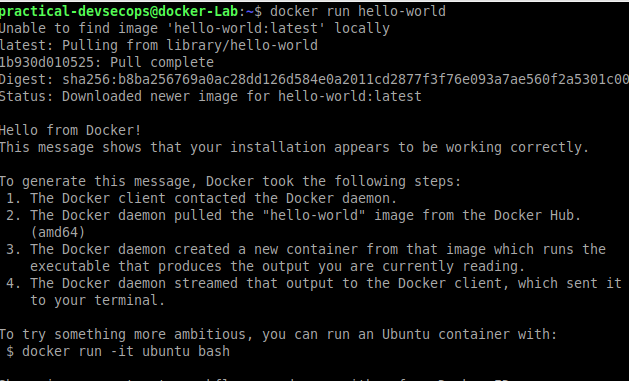The height and width of the screenshot is (381, 629).
Task: Click the 'to your terminal.' line
Action: [97, 300]
